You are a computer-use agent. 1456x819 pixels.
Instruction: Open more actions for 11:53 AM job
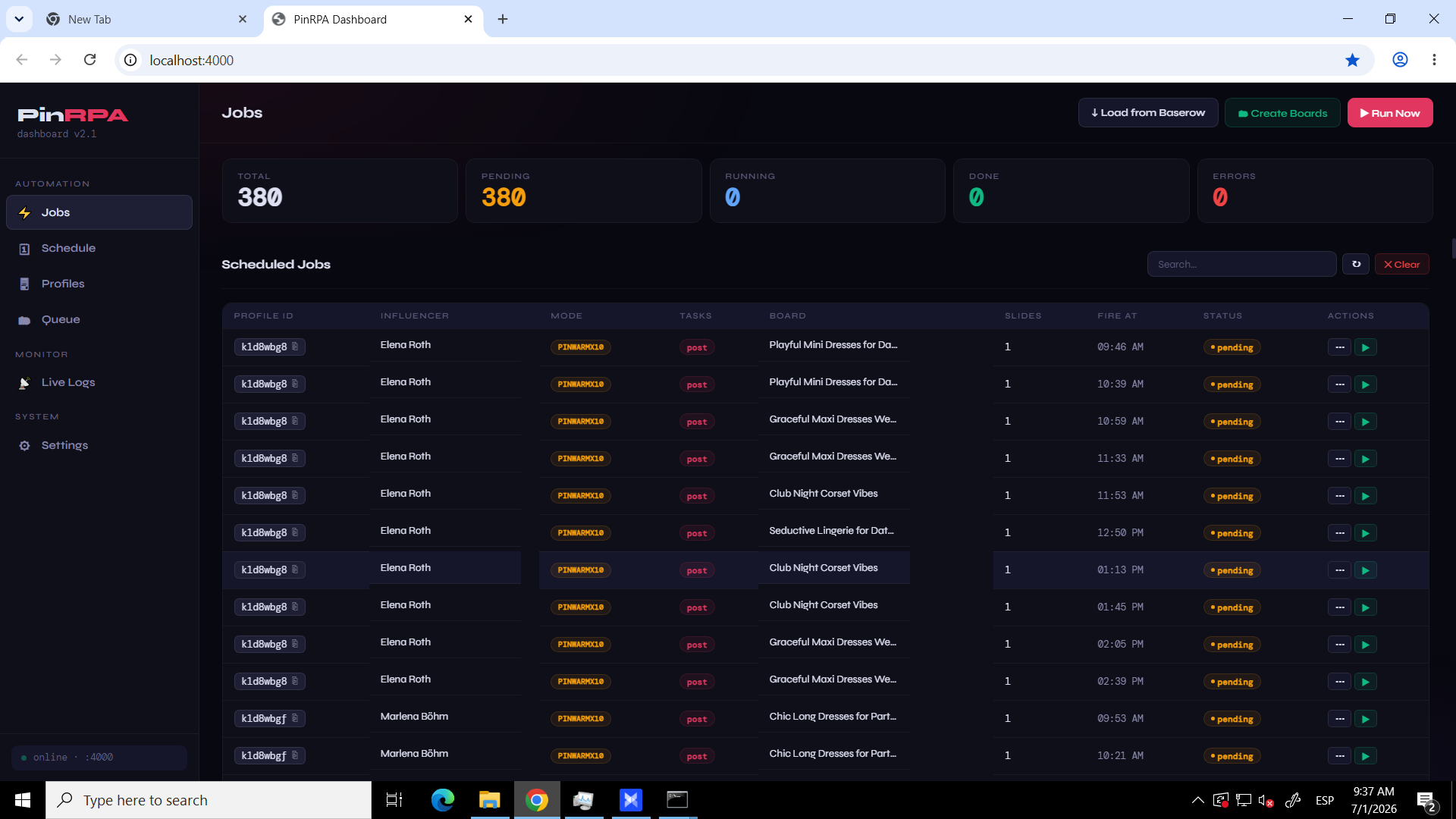[1339, 496]
